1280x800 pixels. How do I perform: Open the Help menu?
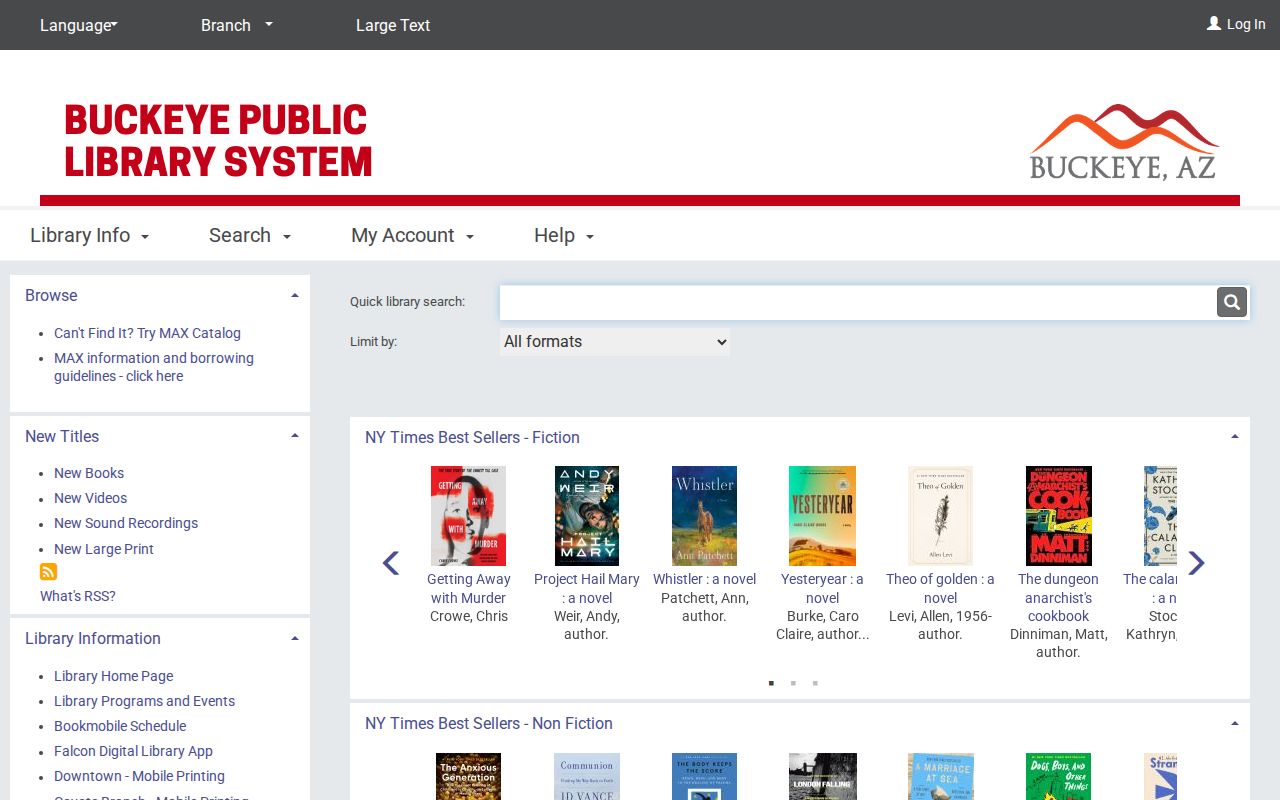click(564, 236)
